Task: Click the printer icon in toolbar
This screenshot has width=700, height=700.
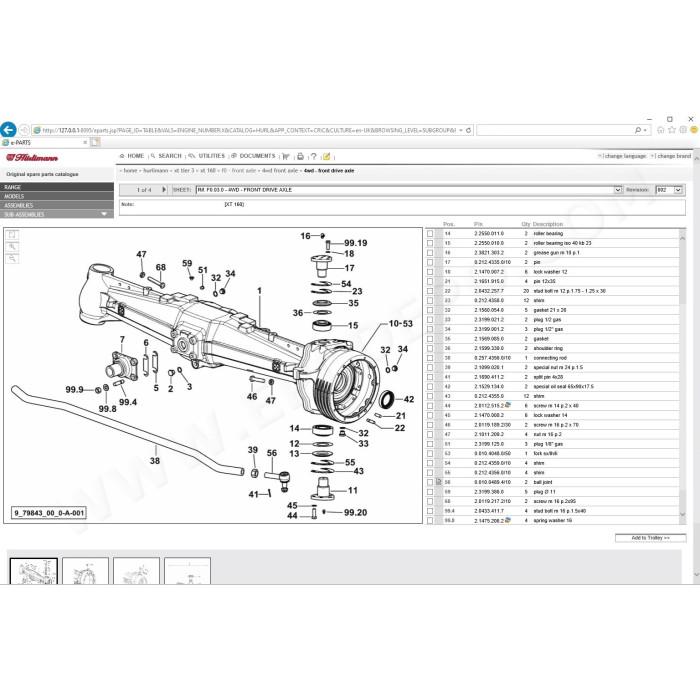Action: 300,156
